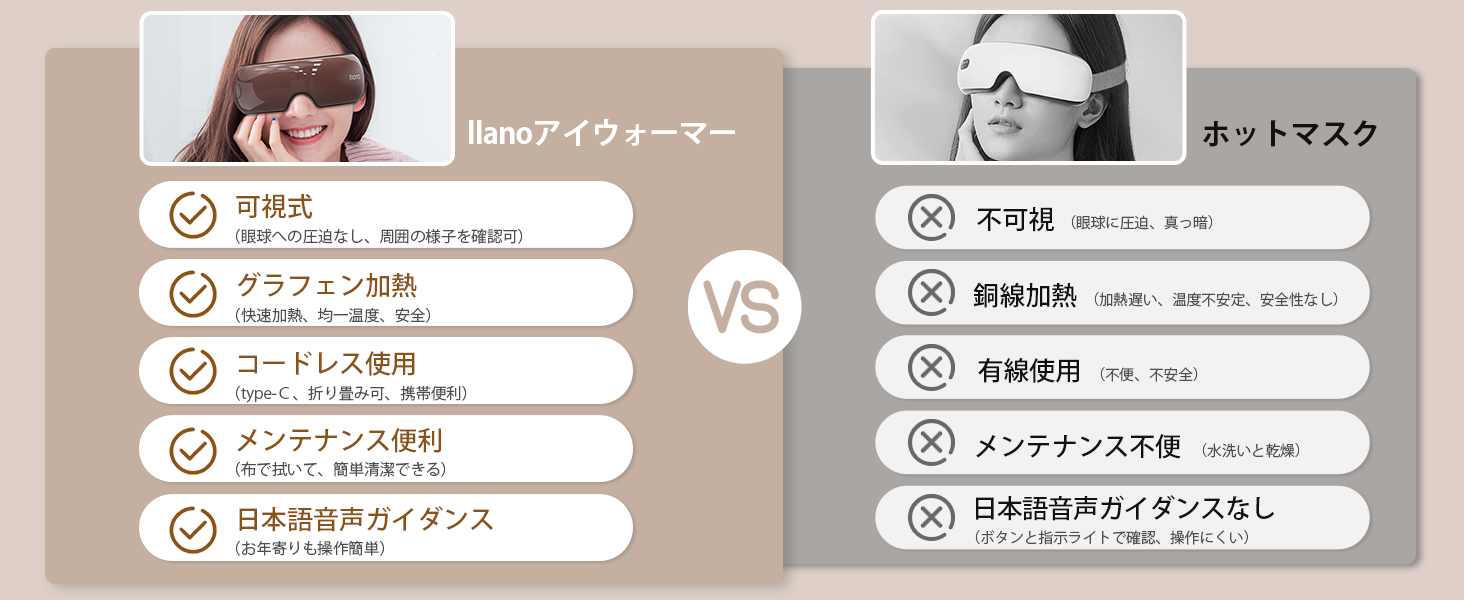
Task: Click the checkmark icon beside グラフェン加熱
Action: 193,292
